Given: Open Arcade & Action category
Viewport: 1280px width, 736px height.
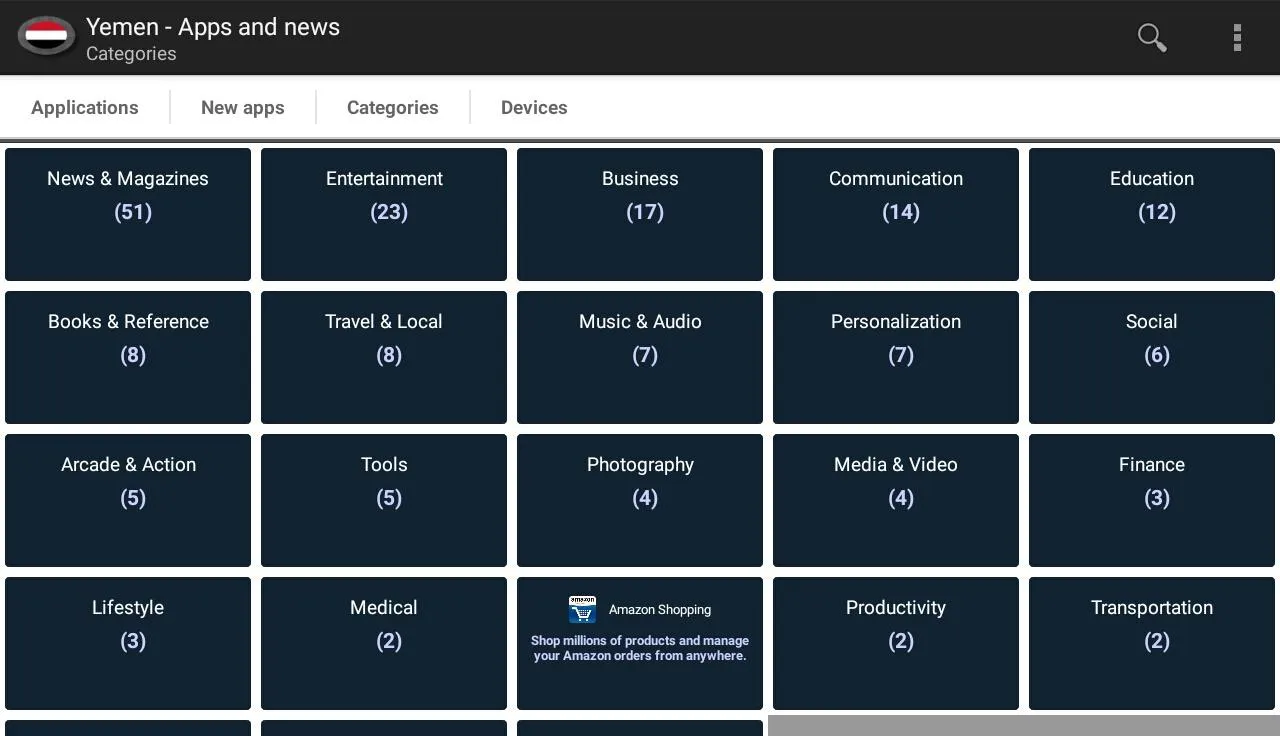Looking at the screenshot, I should pos(128,500).
